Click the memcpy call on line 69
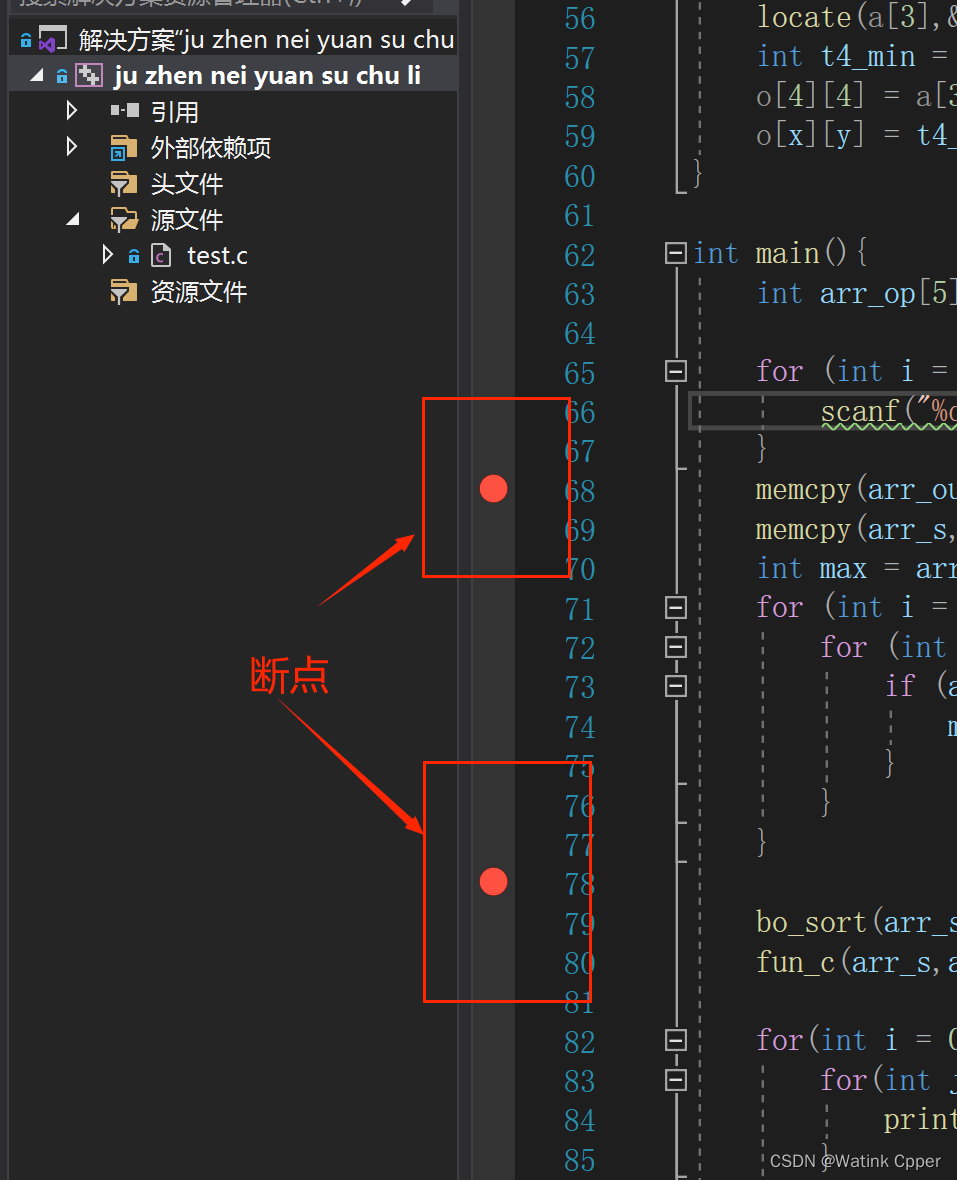The width and height of the screenshot is (957, 1180). point(803,530)
